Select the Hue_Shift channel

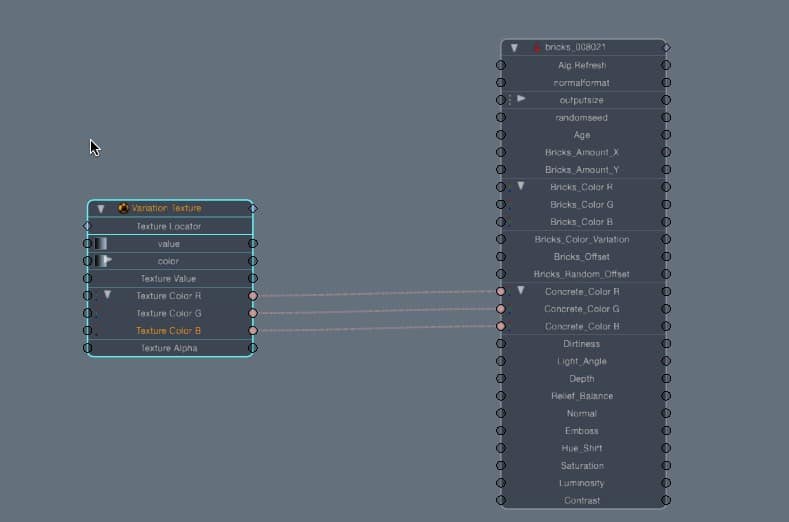582,448
